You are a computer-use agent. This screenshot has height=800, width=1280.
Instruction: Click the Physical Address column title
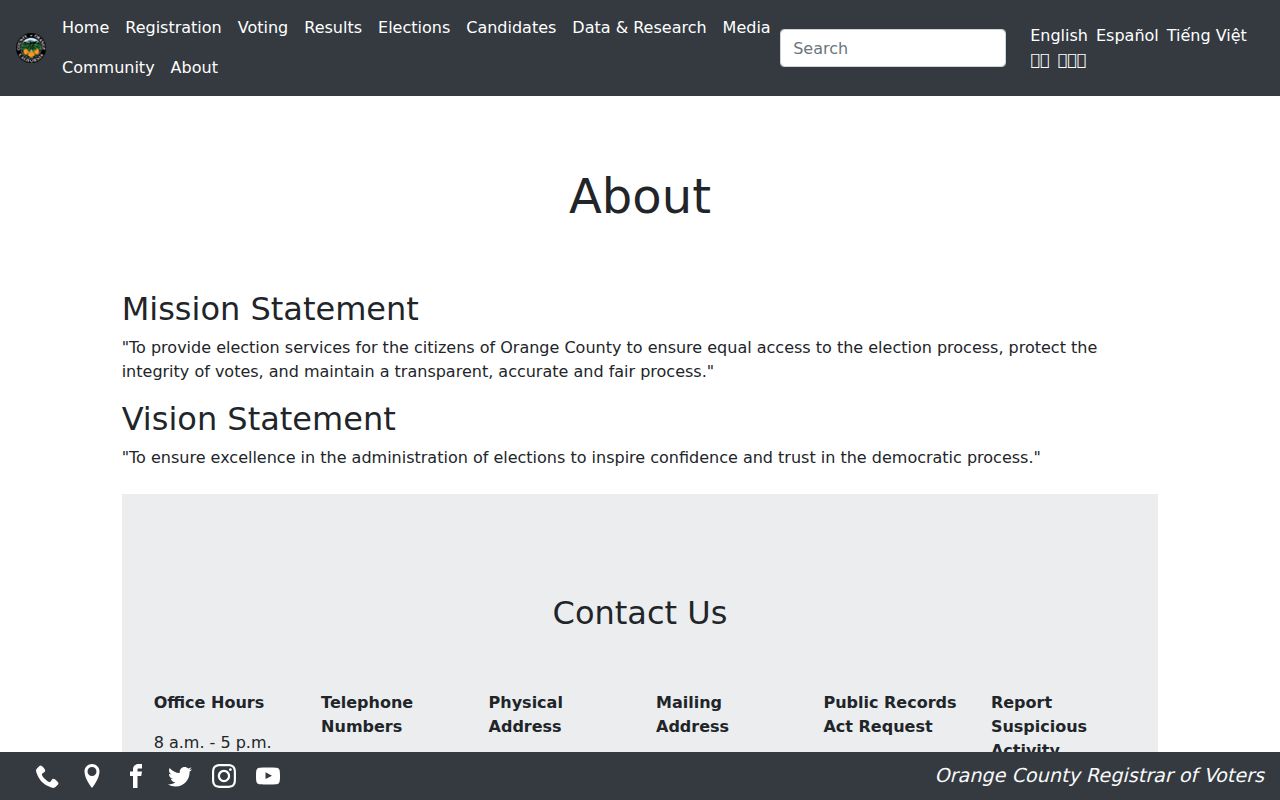coord(526,715)
